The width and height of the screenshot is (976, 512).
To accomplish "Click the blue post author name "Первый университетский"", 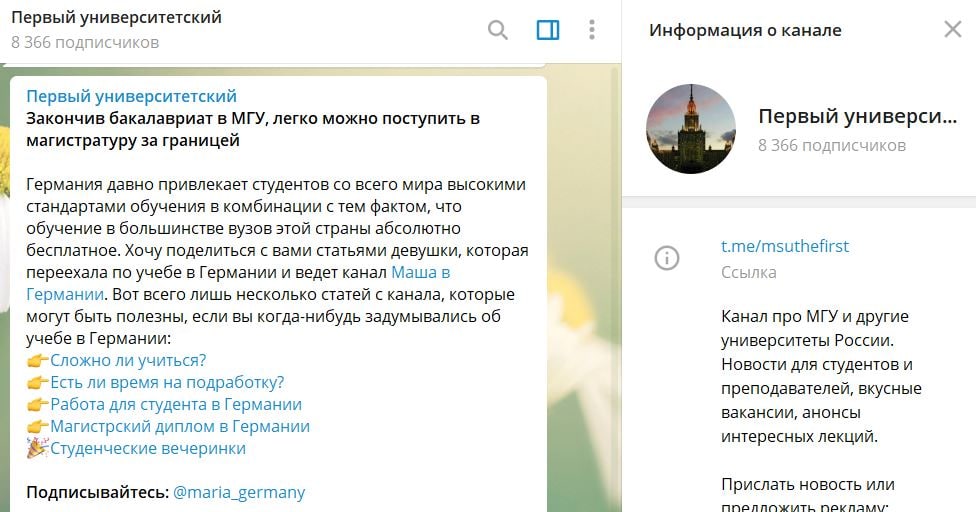I will [x=131, y=96].
